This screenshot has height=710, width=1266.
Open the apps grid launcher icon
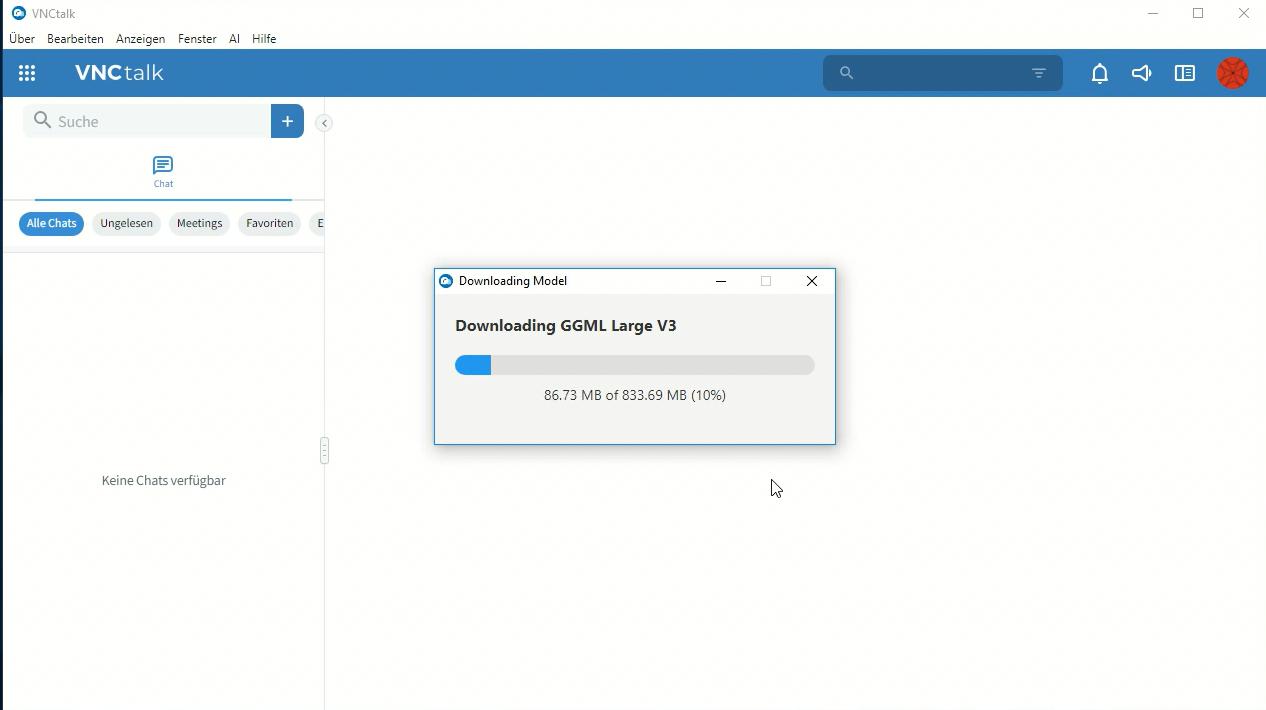pyautogui.click(x=27, y=73)
